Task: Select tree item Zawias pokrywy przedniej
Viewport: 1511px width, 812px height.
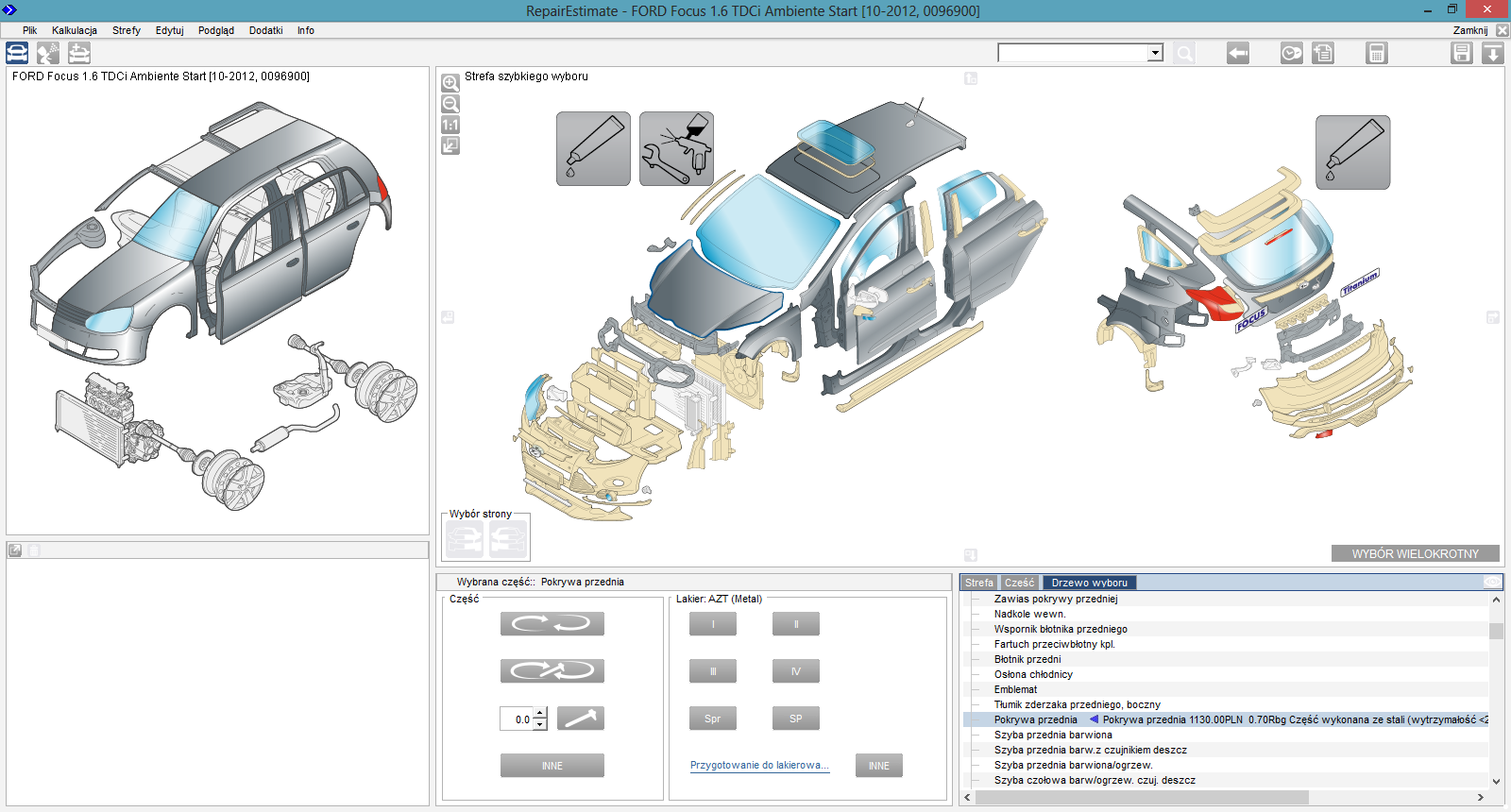Action: (1056, 599)
